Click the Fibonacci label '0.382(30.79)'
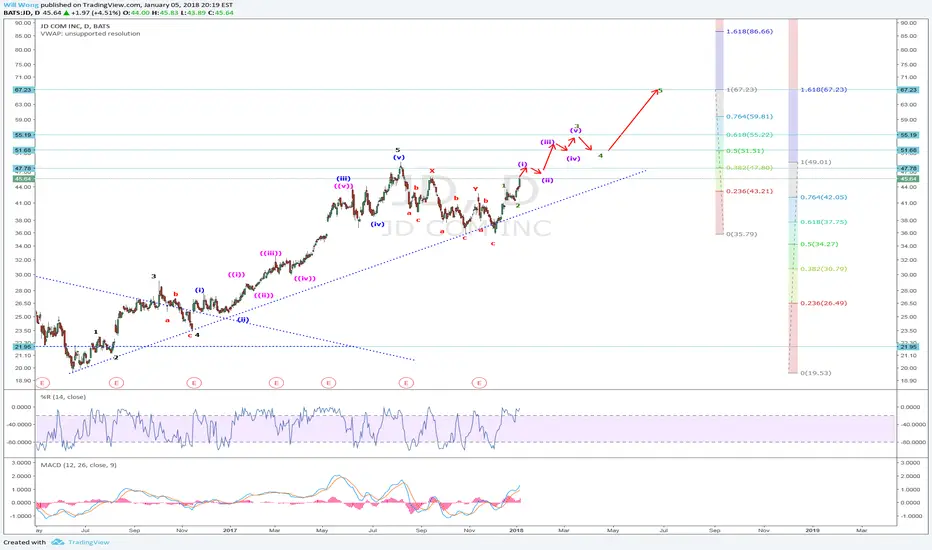Screen dimensions: 932x550 (x=824, y=269)
